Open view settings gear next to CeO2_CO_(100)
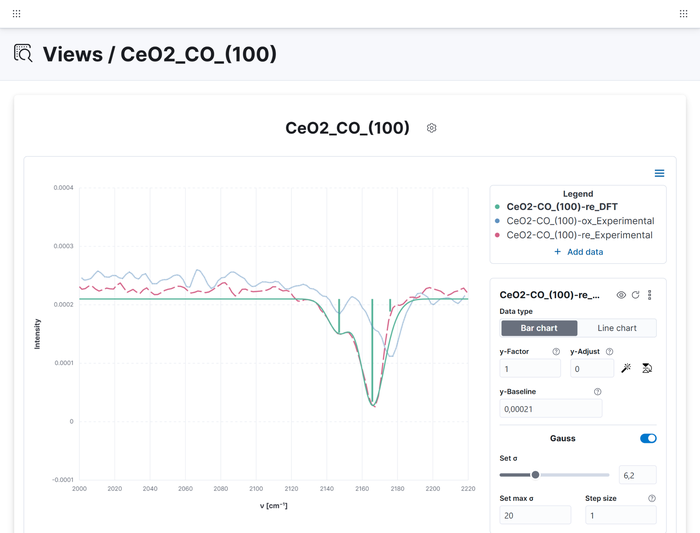 [x=431, y=128]
